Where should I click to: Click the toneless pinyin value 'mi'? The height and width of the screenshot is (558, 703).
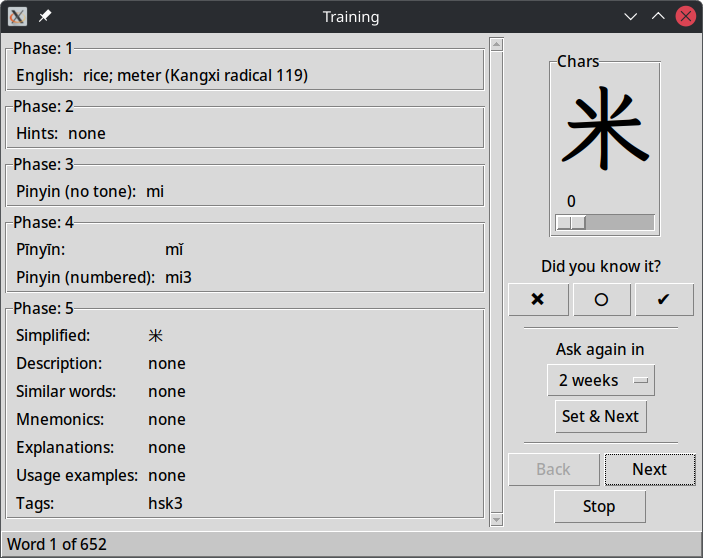click(x=155, y=191)
